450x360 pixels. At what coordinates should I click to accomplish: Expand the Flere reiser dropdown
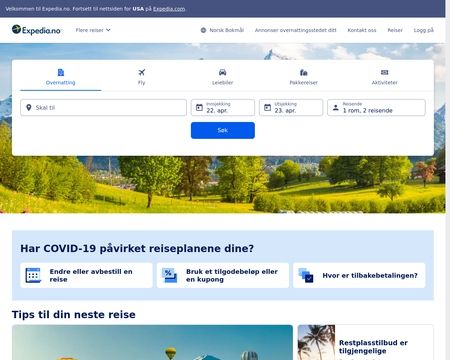click(93, 30)
